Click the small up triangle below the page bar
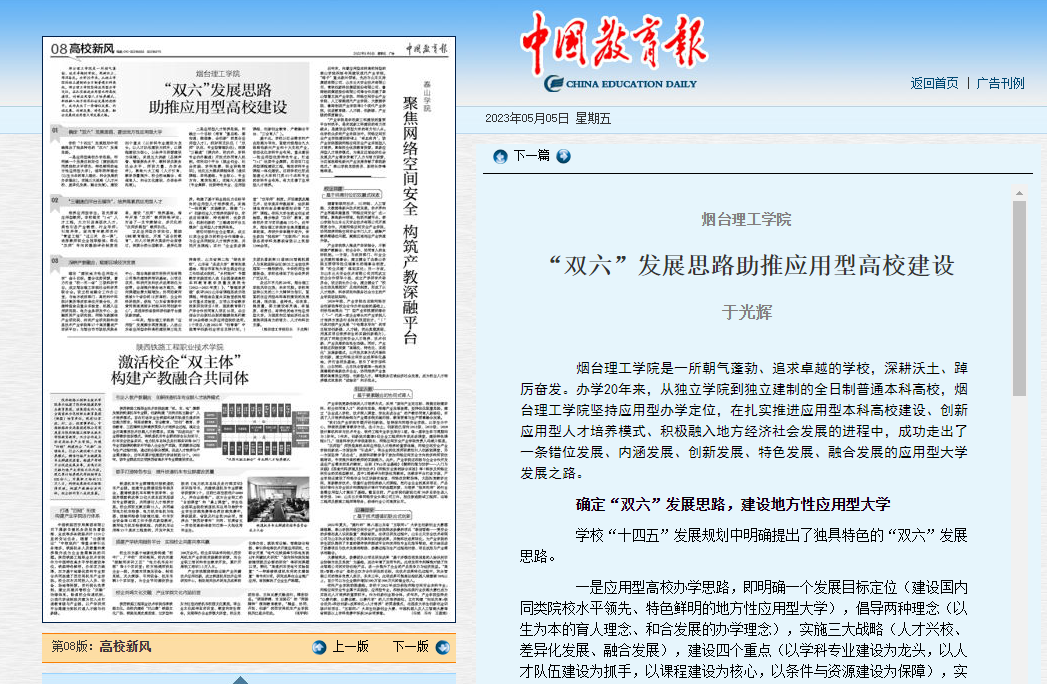The image size is (1047, 684). pyautogui.click(x=240, y=679)
